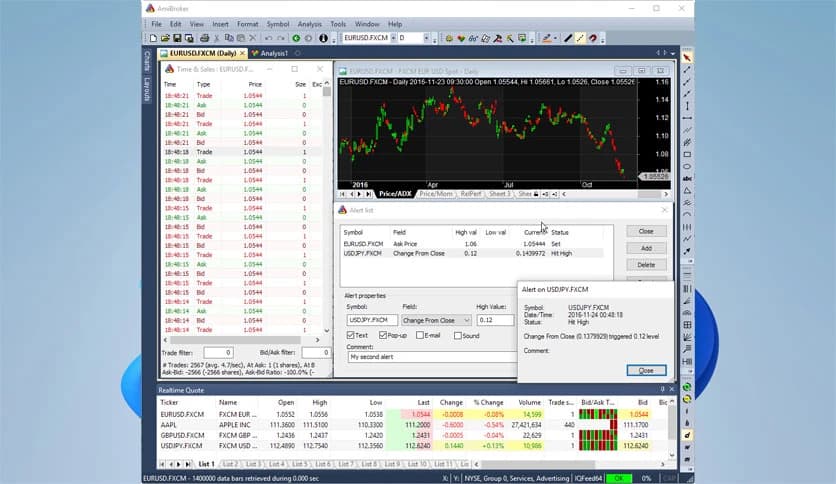Open the Tools menu

(x=338, y=24)
